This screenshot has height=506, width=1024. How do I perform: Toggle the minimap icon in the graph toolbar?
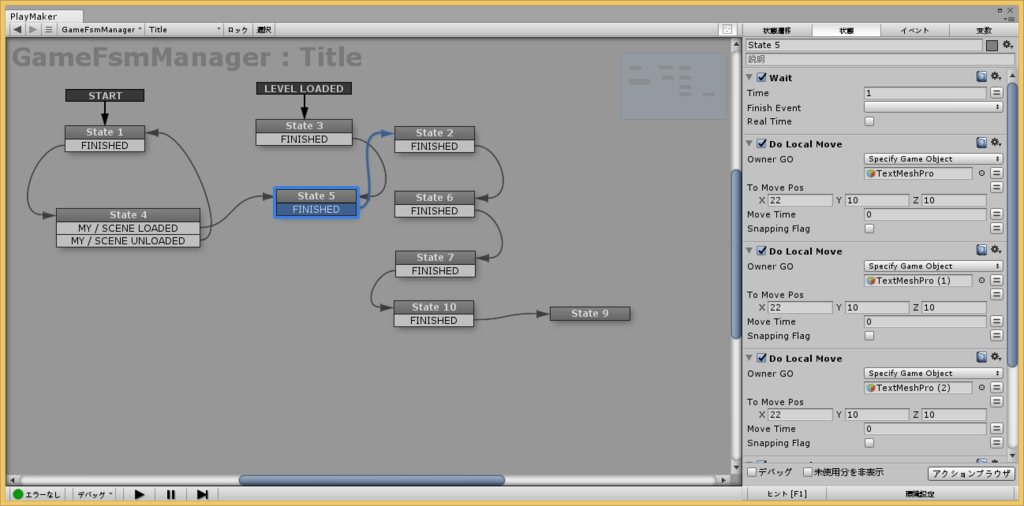(x=727, y=29)
